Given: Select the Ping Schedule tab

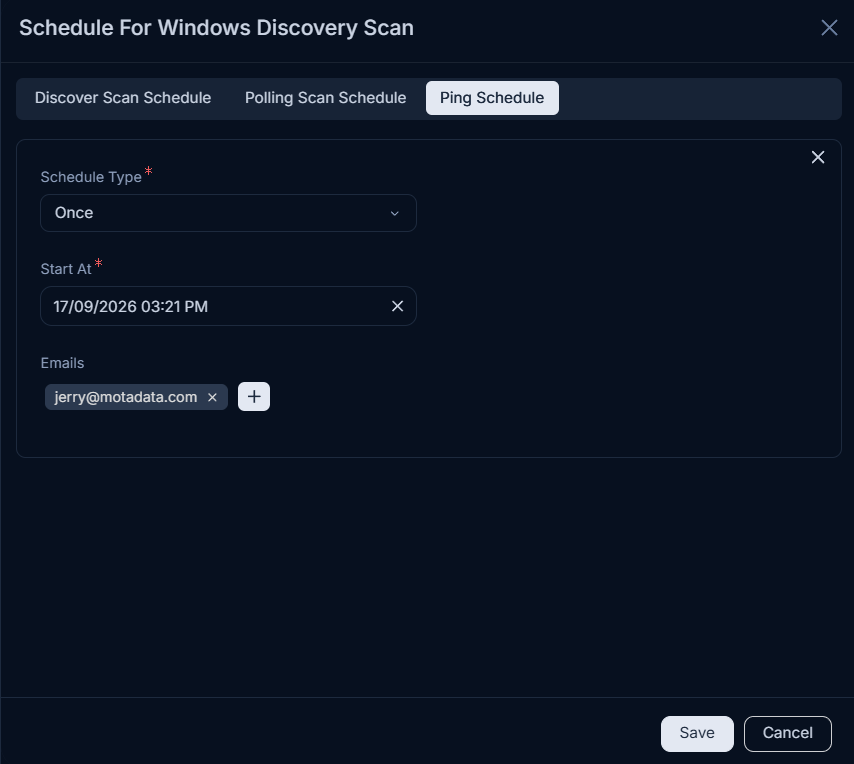Looking at the screenshot, I should pyautogui.click(x=492, y=98).
